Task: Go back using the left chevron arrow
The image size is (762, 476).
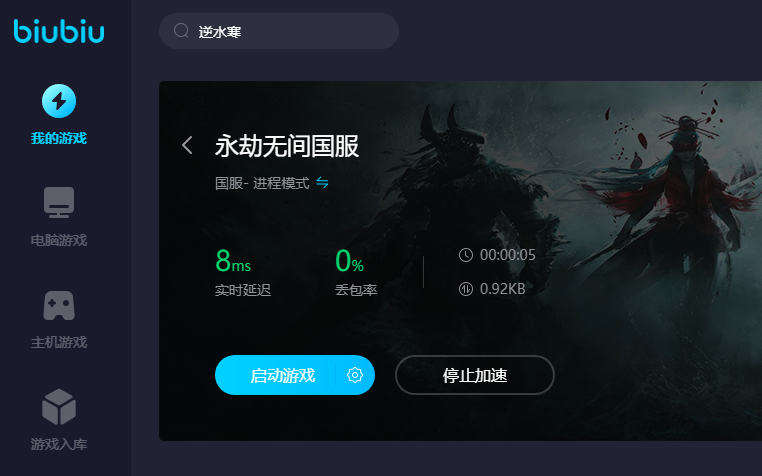Action: point(187,145)
